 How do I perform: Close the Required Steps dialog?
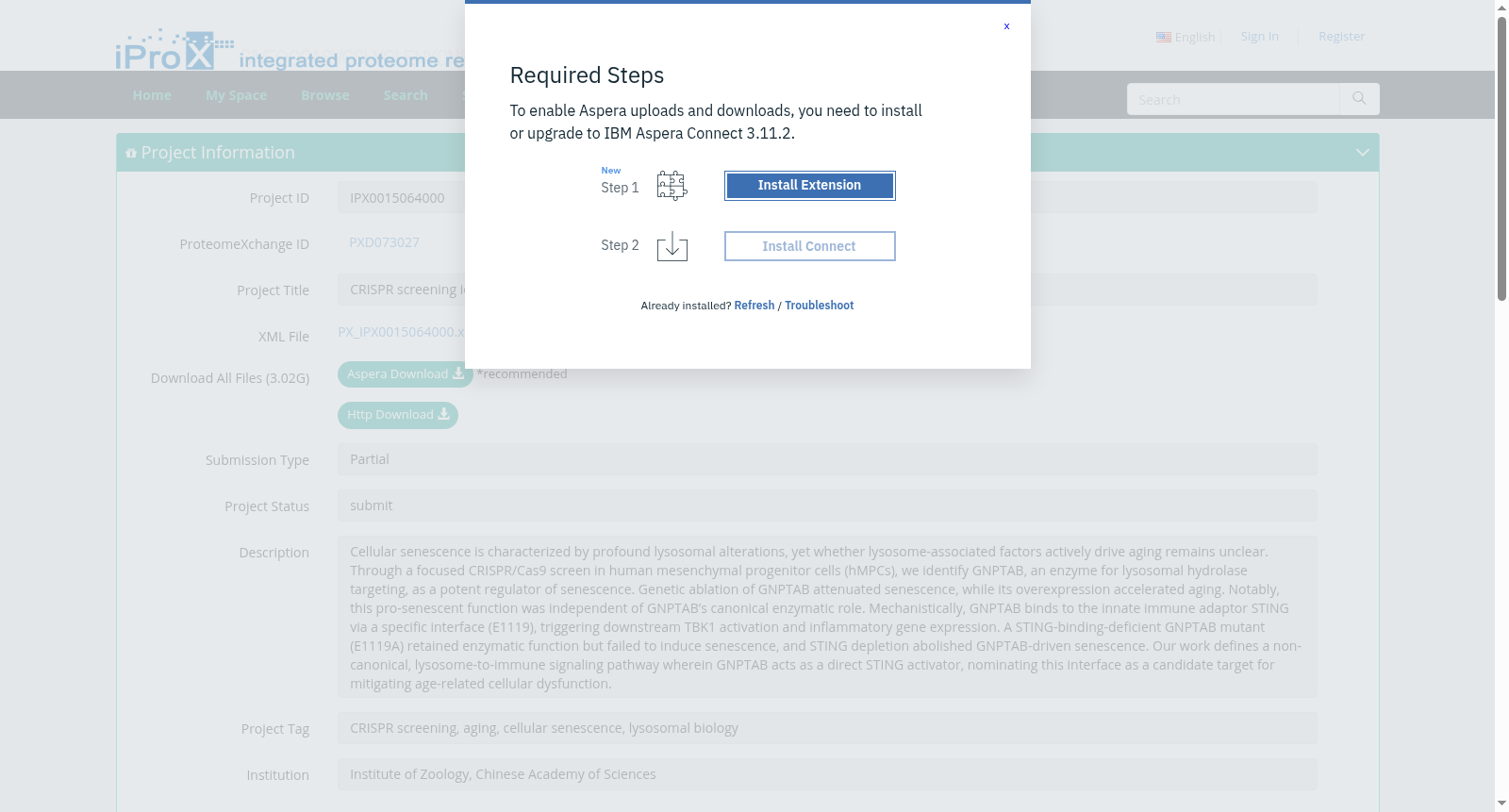point(1006,26)
